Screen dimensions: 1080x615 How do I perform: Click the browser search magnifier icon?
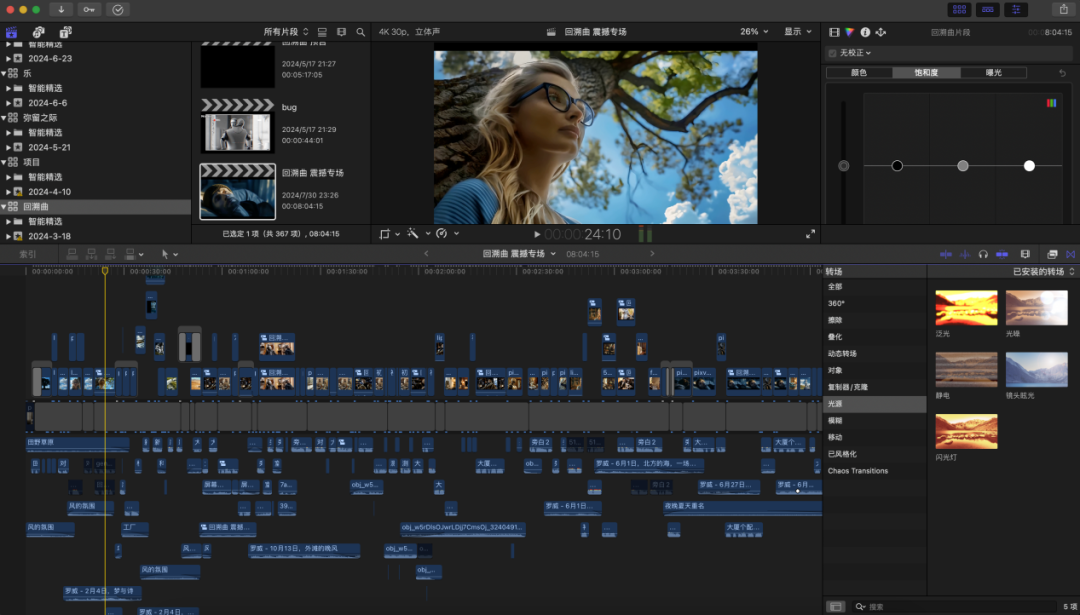tap(360, 32)
